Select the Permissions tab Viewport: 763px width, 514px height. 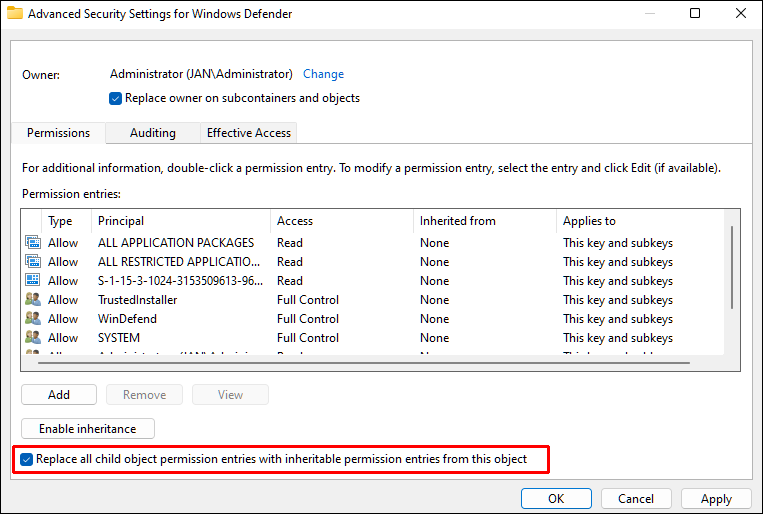[58, 133]
